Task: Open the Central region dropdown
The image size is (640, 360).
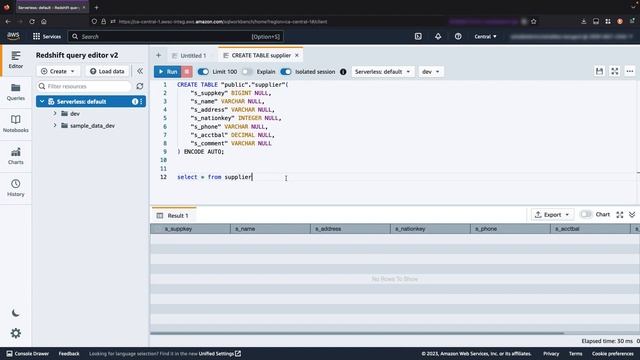Action: pos(485,36)
